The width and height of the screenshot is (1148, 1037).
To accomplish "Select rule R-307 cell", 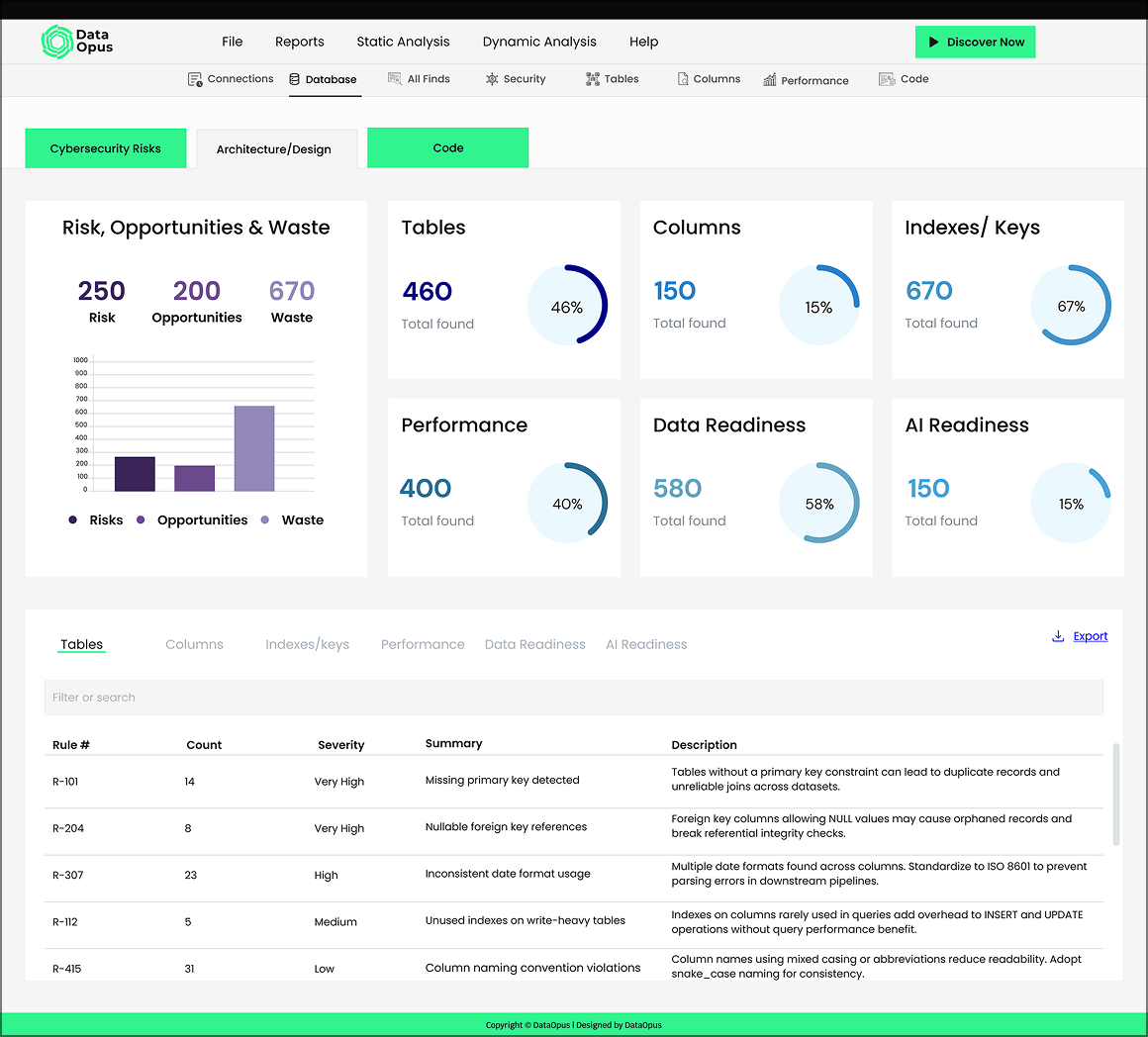I will [68, 875].
